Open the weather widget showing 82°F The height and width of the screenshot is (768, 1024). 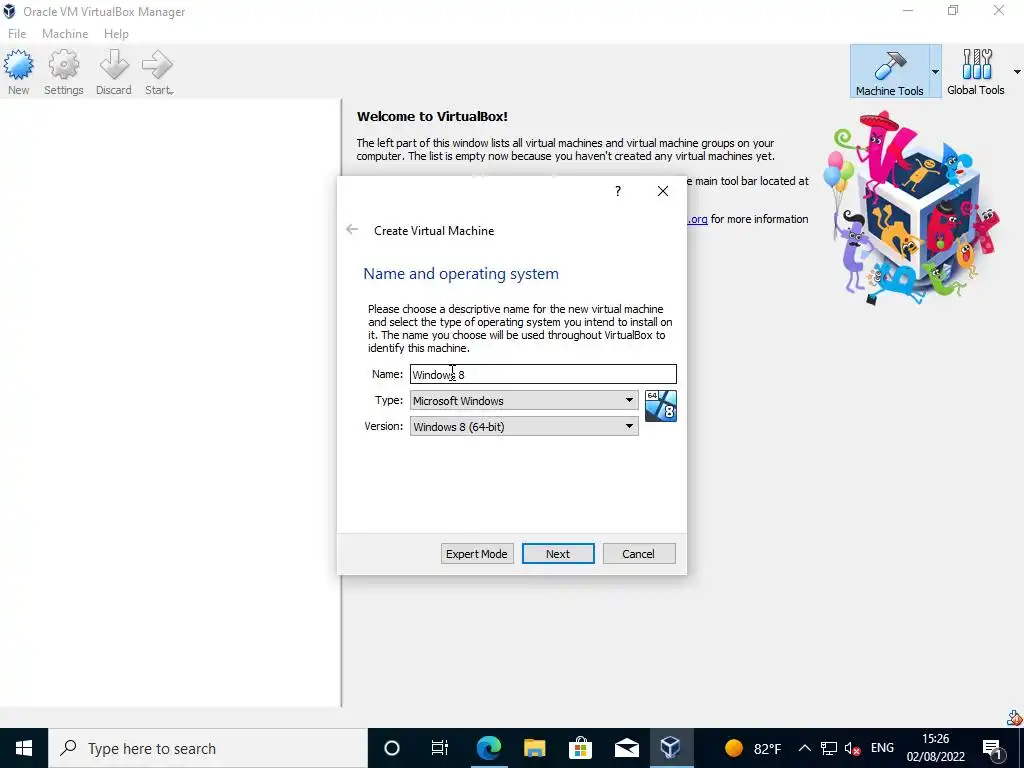coord(753,748)
